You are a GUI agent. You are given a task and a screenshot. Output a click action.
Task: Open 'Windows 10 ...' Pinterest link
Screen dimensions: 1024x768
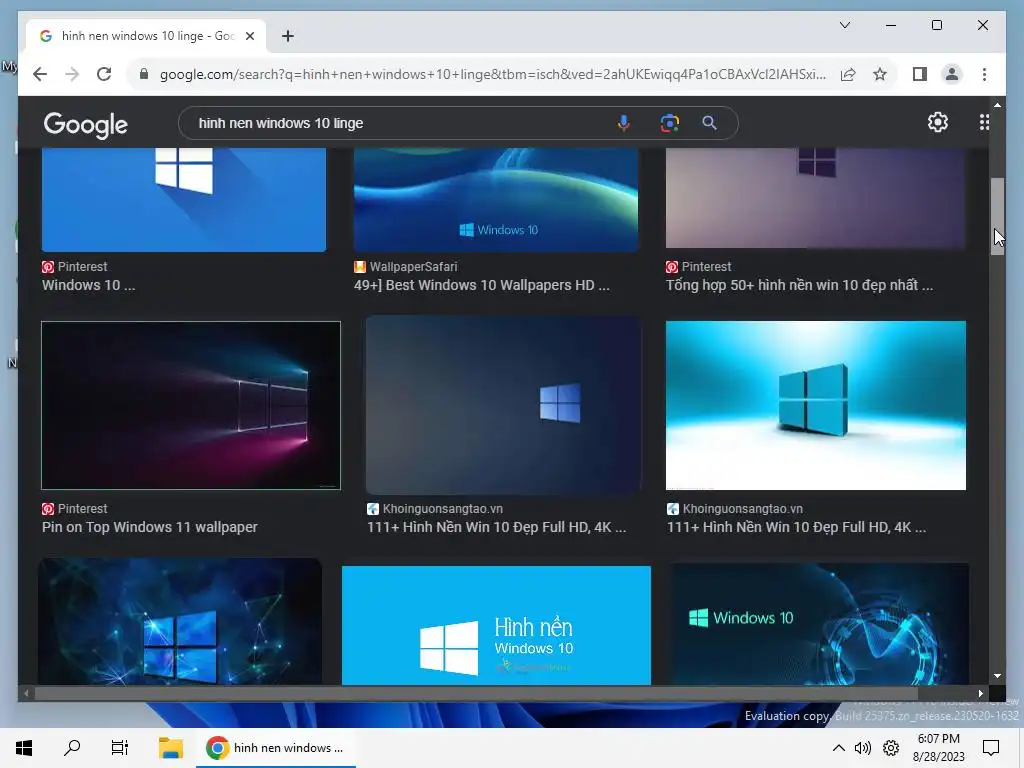tap(88, 285)
